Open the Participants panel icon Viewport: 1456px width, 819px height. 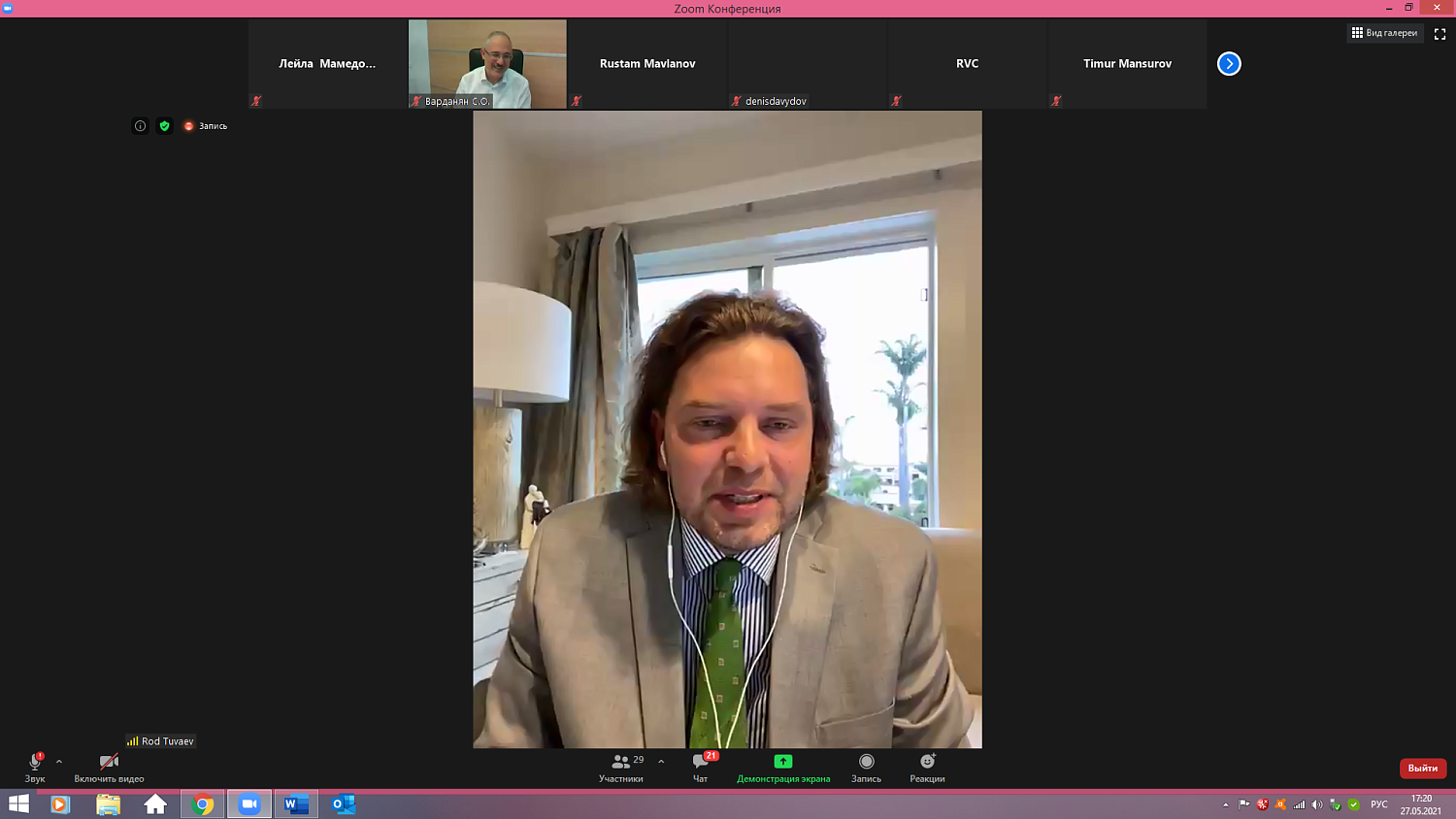(620, 763)
